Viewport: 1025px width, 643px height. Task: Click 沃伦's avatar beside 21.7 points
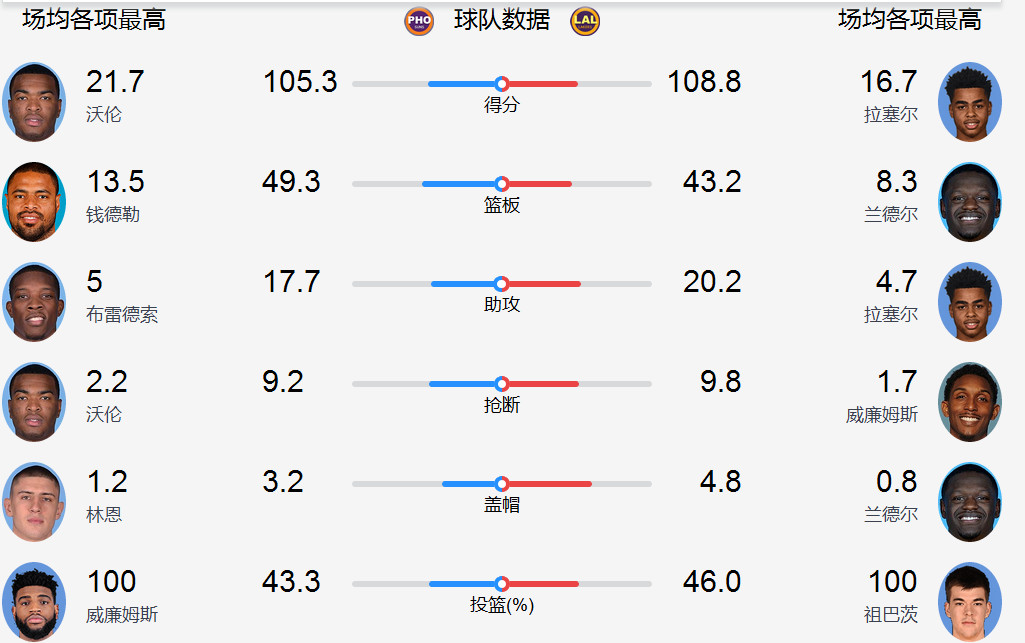34,101
